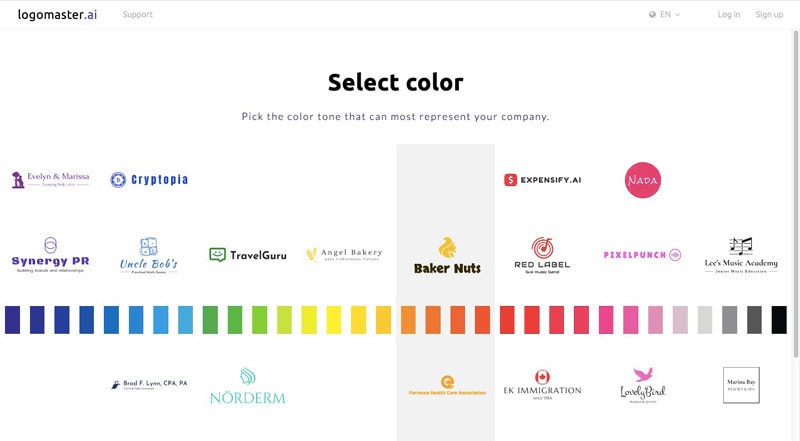Select the Marina Bay logo thumbnail
The image size is (800, 441).
[741, 385]
